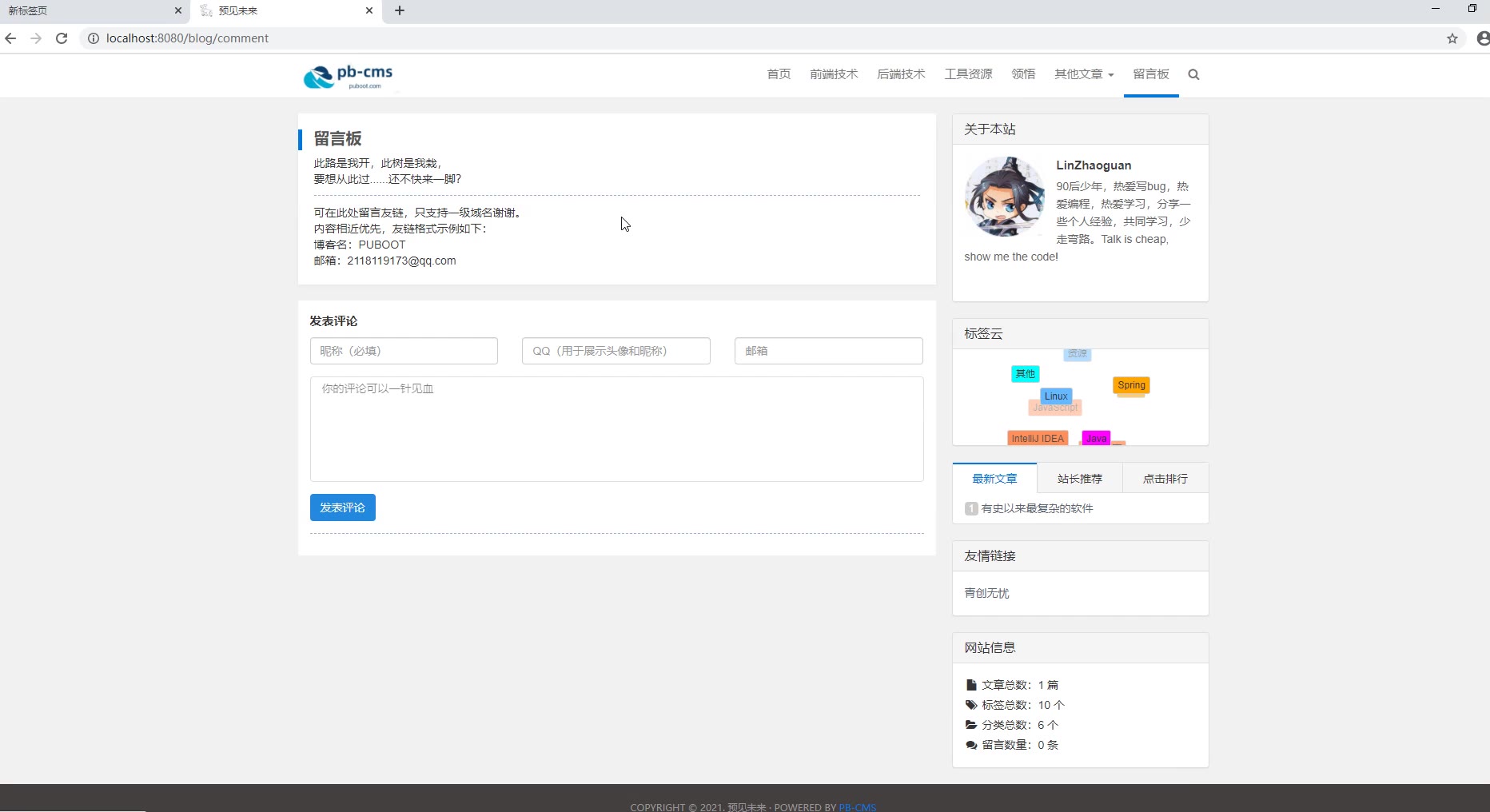Switch to the 站长推荐 tab
1490x812 pixels.
[x=1080, y=479]
